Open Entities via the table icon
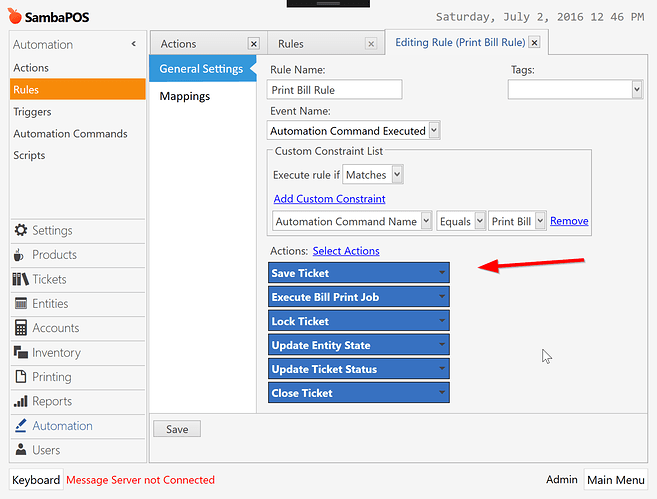The image size is (657, 499). [21, 303]
